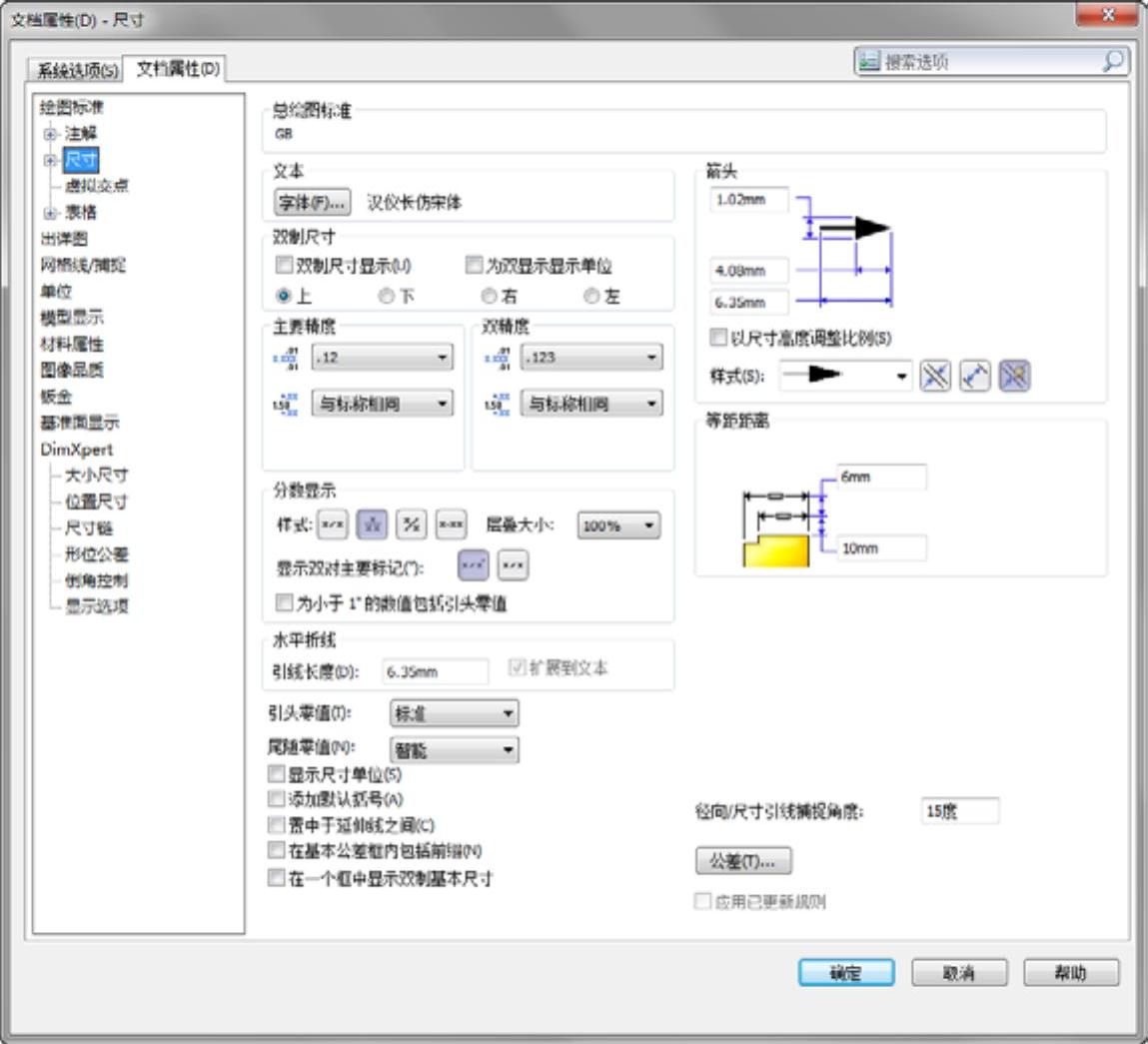Viewport: 1148px width, 1044px height.
Task: Enable 显示尺寸单位 checkbox
Action: pyautogui.click(x=276, y=773)
